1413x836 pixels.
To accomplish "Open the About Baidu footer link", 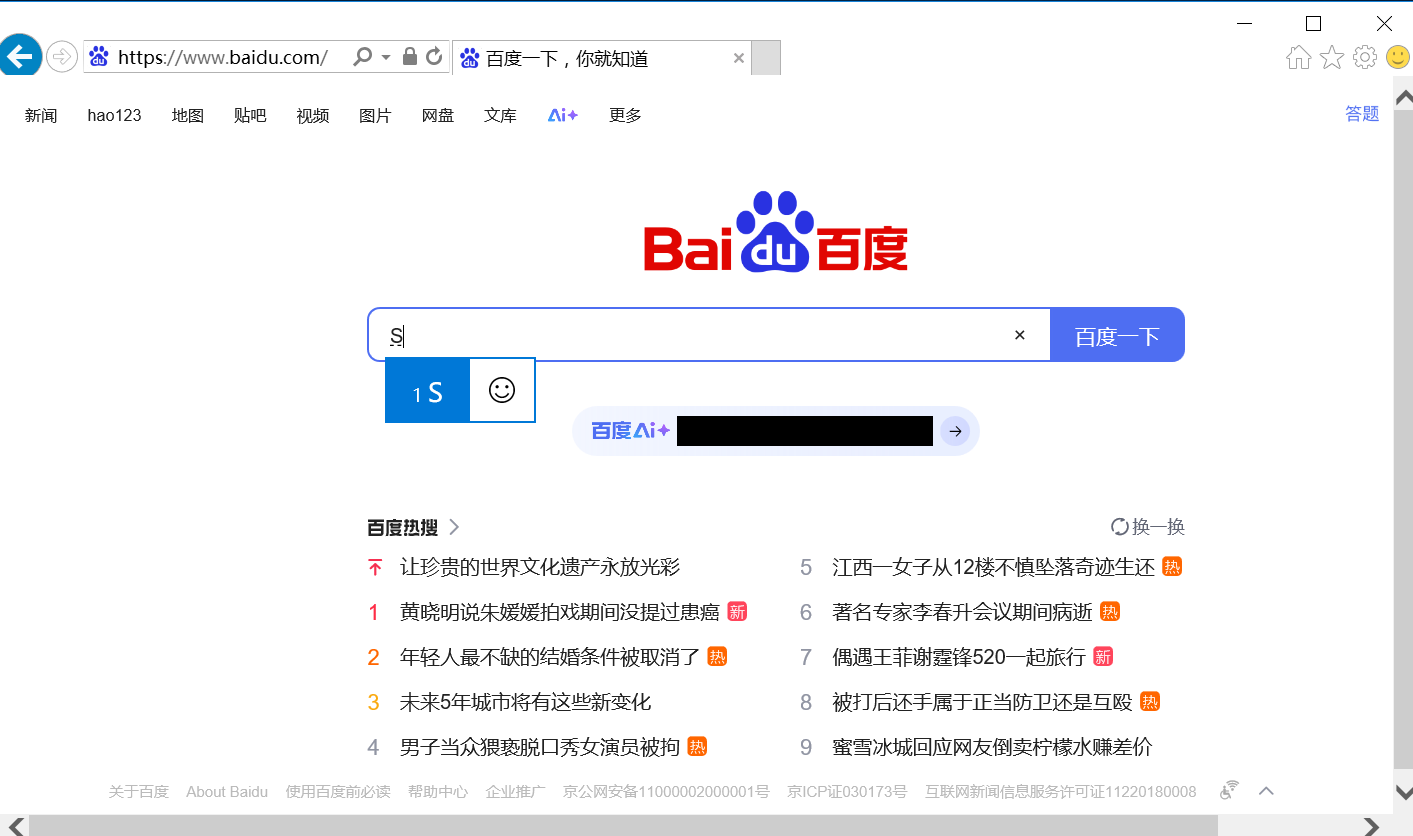I will tap(227, 791).
